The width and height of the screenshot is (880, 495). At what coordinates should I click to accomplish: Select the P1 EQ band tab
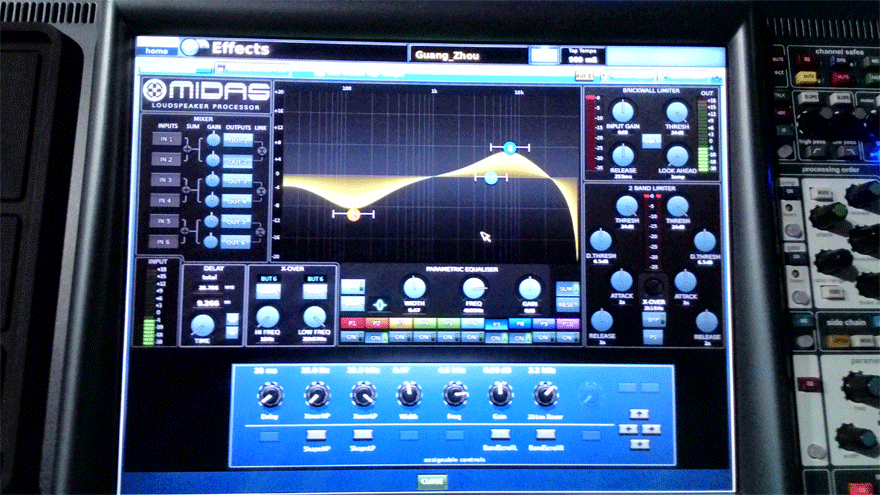click(x=352, y=324)
